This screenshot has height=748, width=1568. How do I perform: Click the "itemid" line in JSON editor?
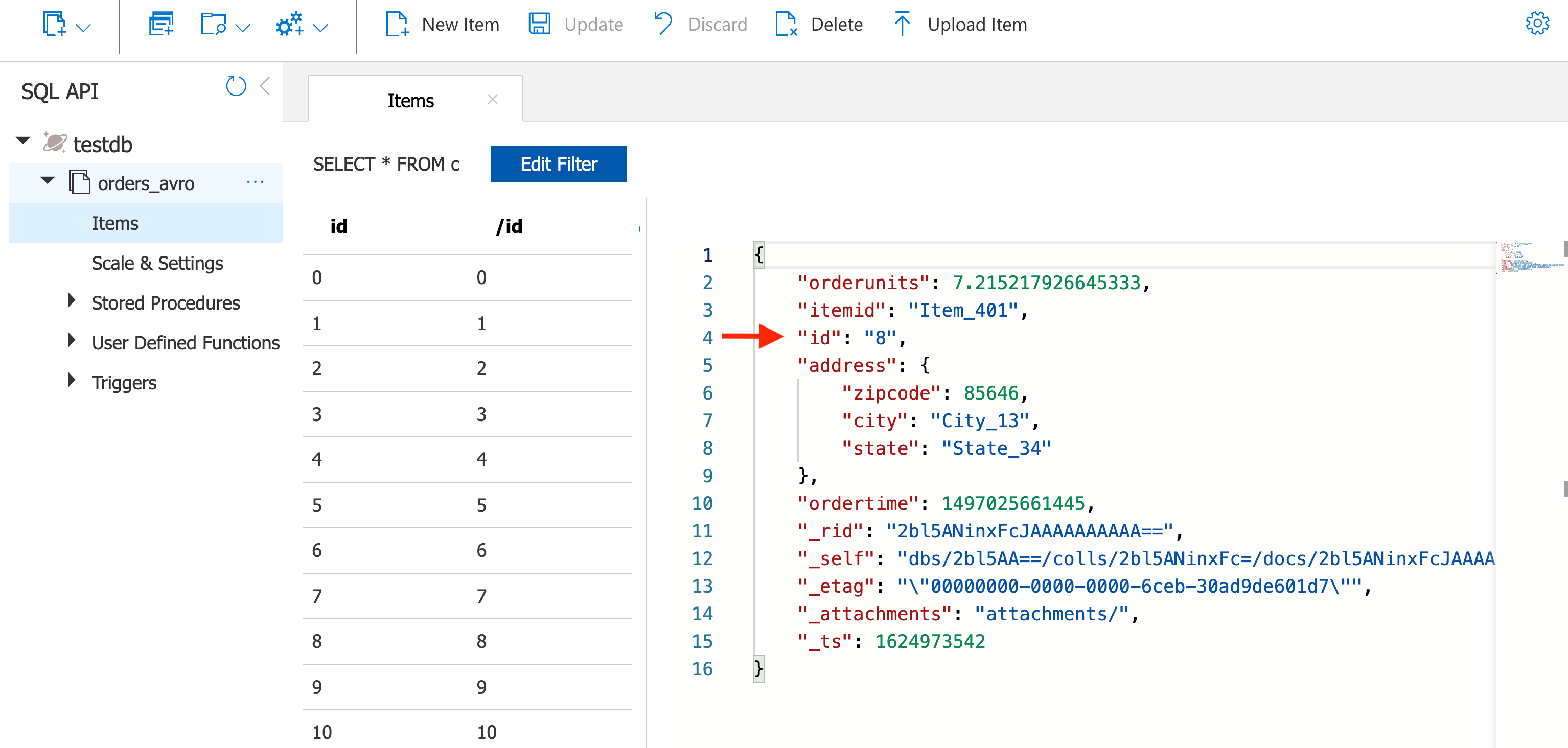coord(912,311)
